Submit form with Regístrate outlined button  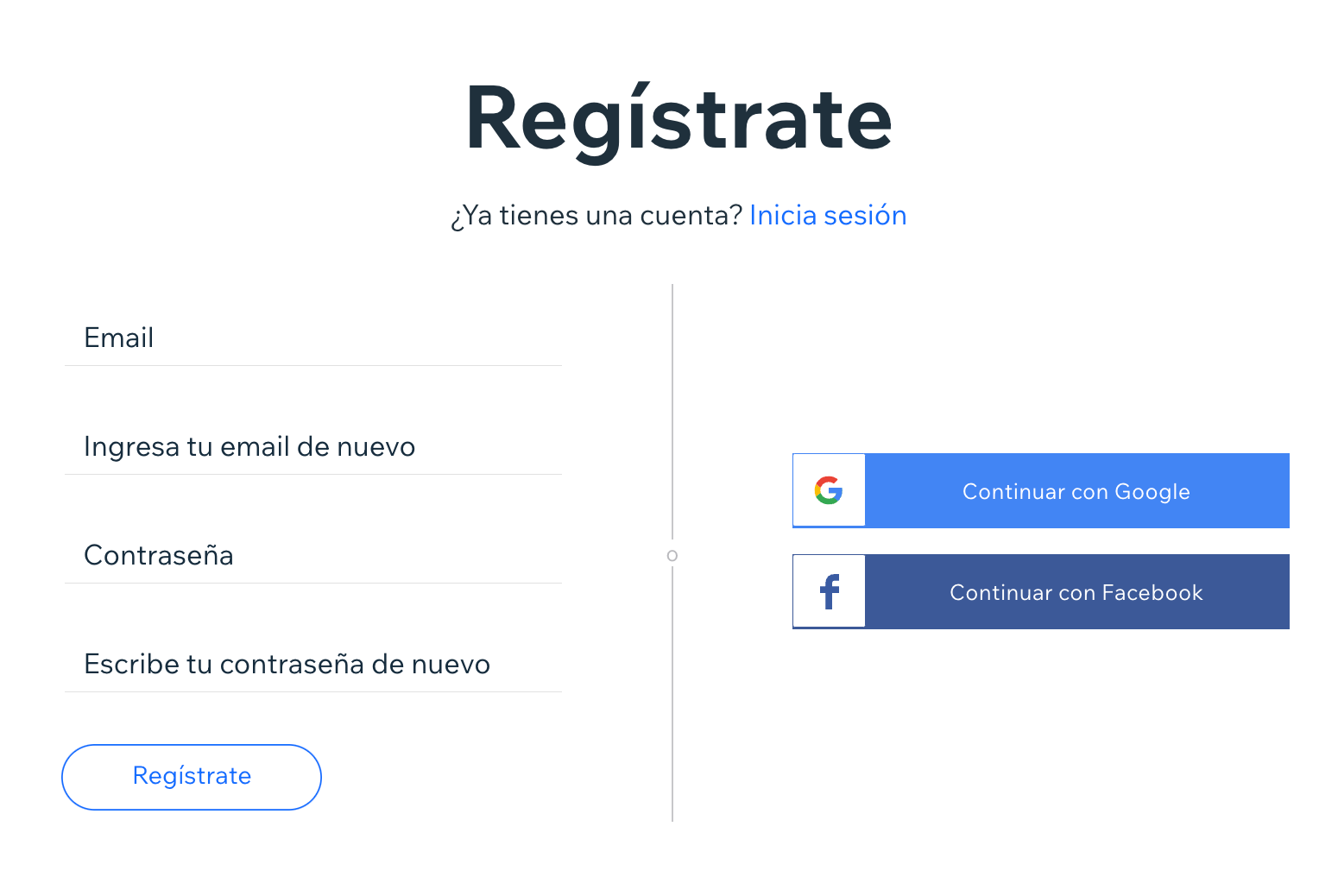pyautogui.click(x=192, y=777)
